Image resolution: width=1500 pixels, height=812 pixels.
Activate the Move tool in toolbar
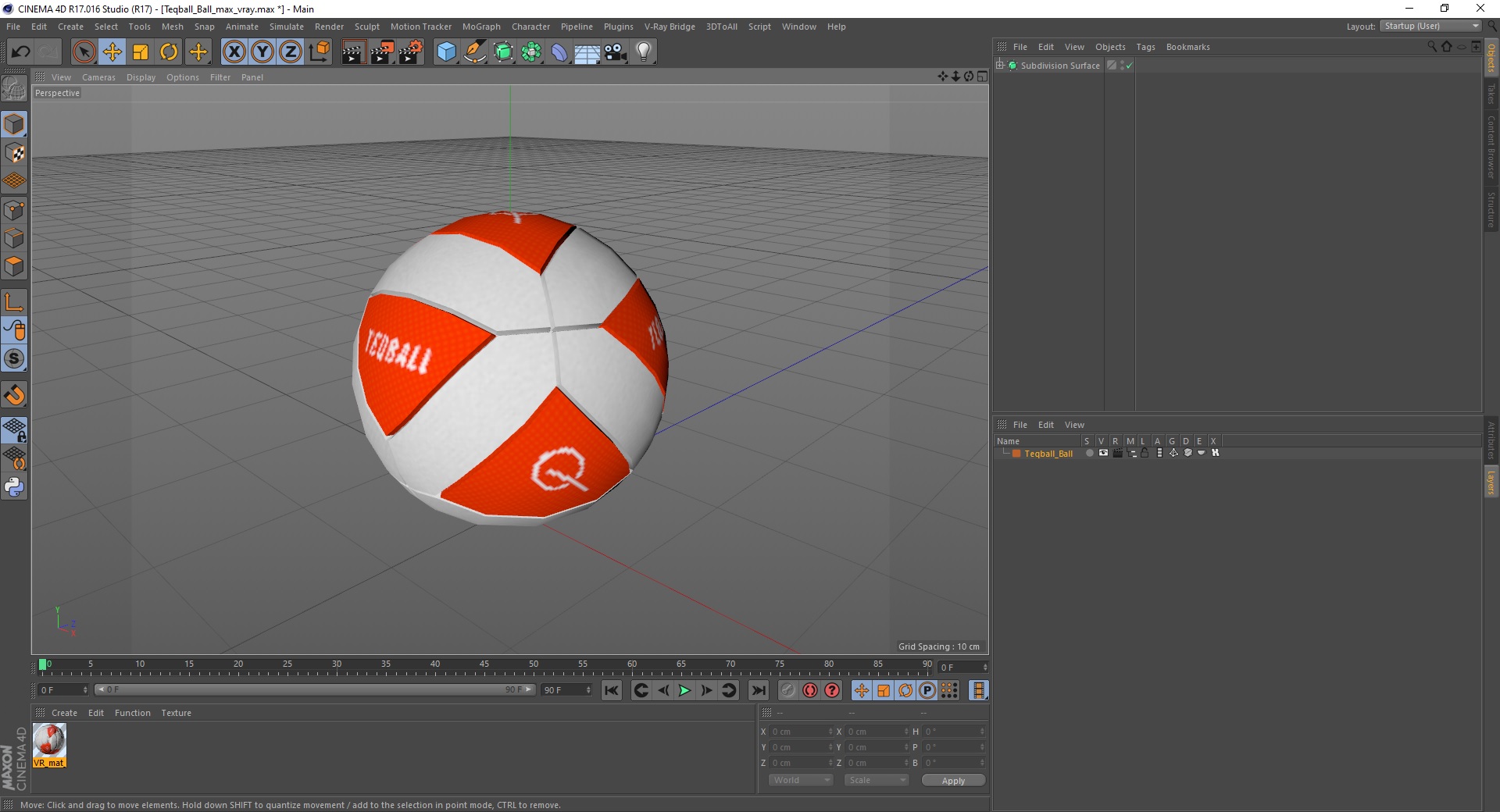coord(112,52)
